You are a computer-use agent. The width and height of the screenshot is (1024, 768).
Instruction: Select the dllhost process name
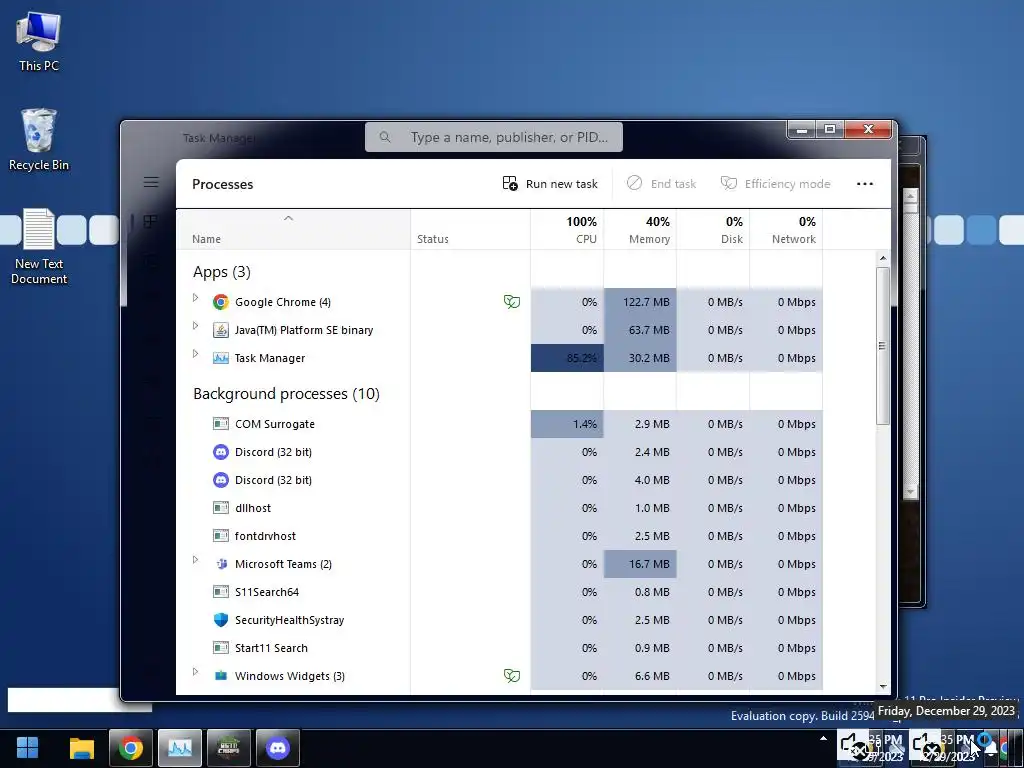253,507
